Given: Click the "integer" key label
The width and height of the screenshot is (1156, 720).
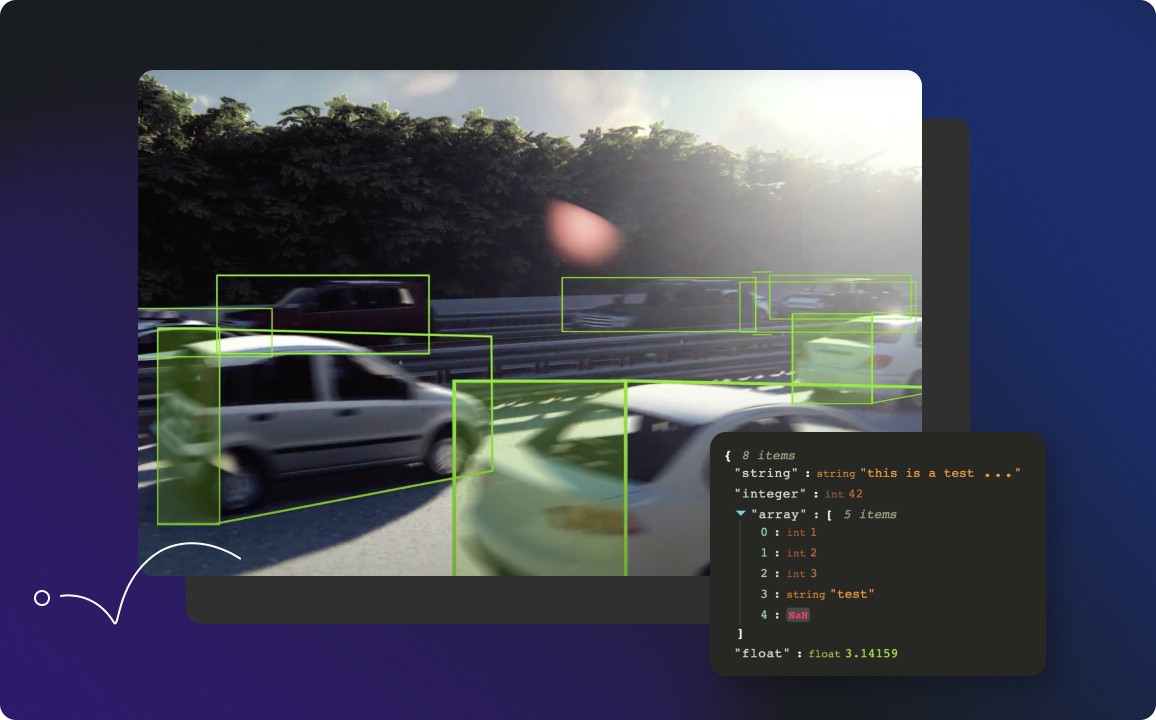Looking at the screenshot, I should [x=770, y=494].
